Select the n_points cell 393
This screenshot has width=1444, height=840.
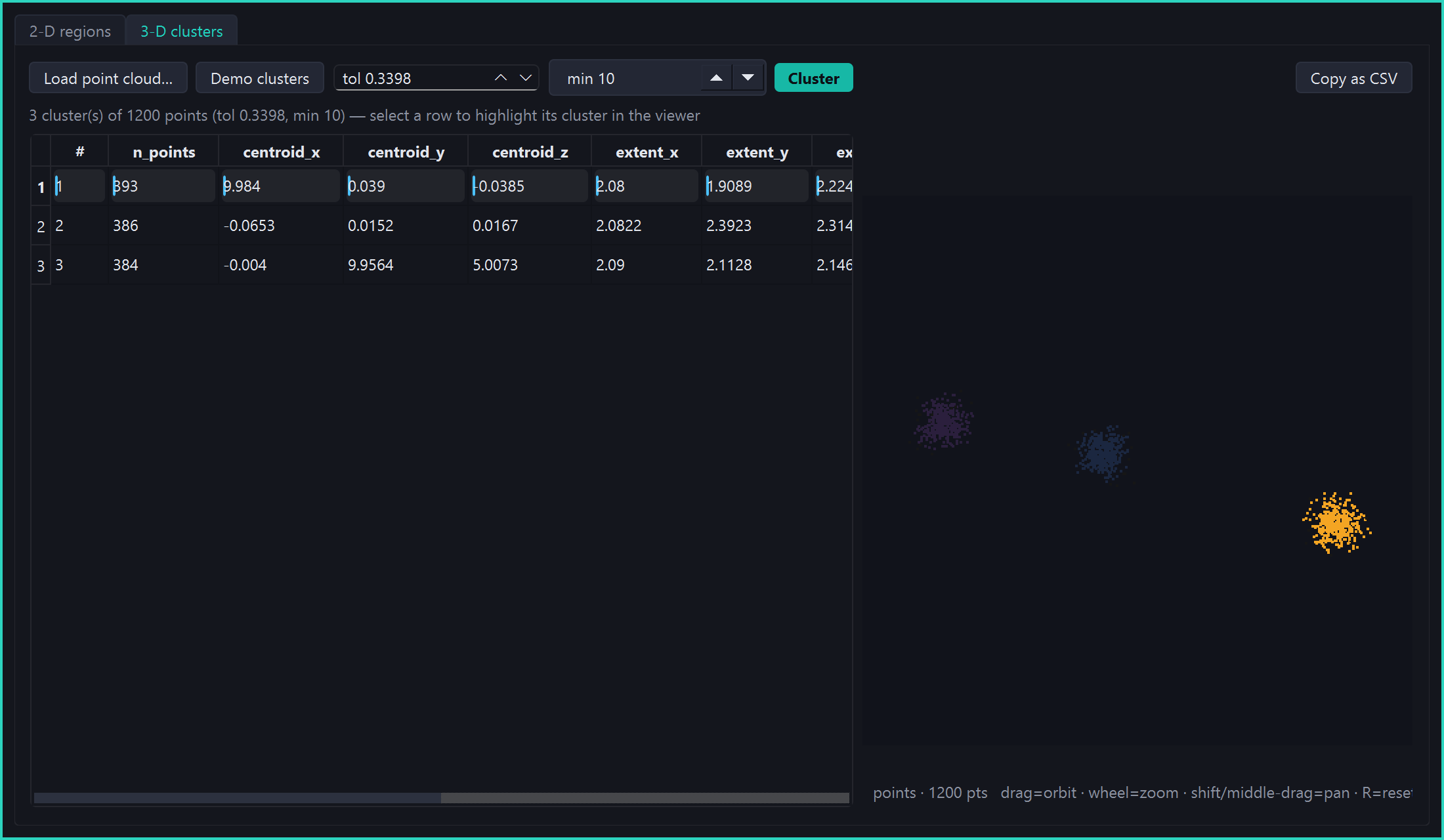click(163, 186)
